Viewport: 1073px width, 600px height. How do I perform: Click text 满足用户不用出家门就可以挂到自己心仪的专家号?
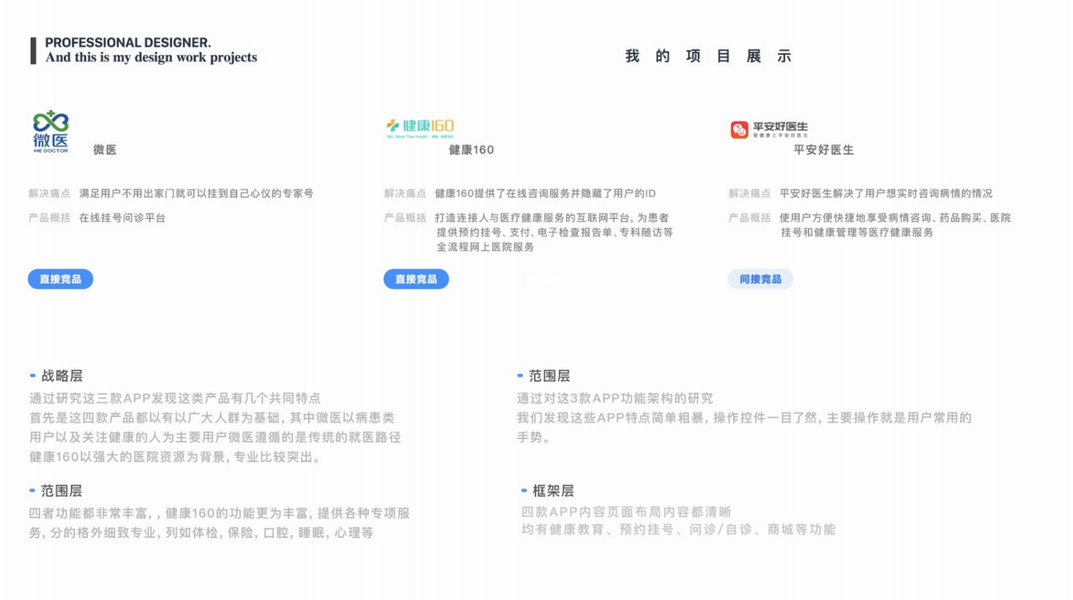point(196,194)
